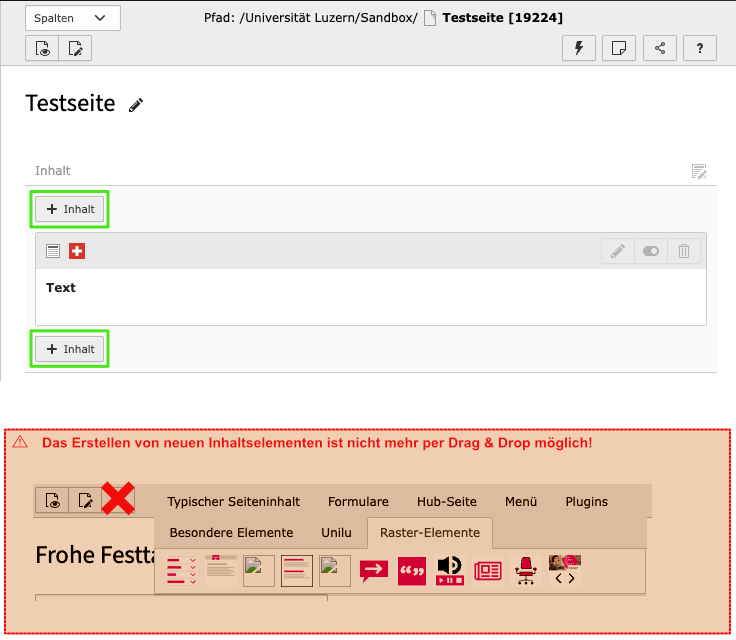Click the red newspaper icon
Screen dimensions: 736x640
pyautogui.click(x=488, y=571)
